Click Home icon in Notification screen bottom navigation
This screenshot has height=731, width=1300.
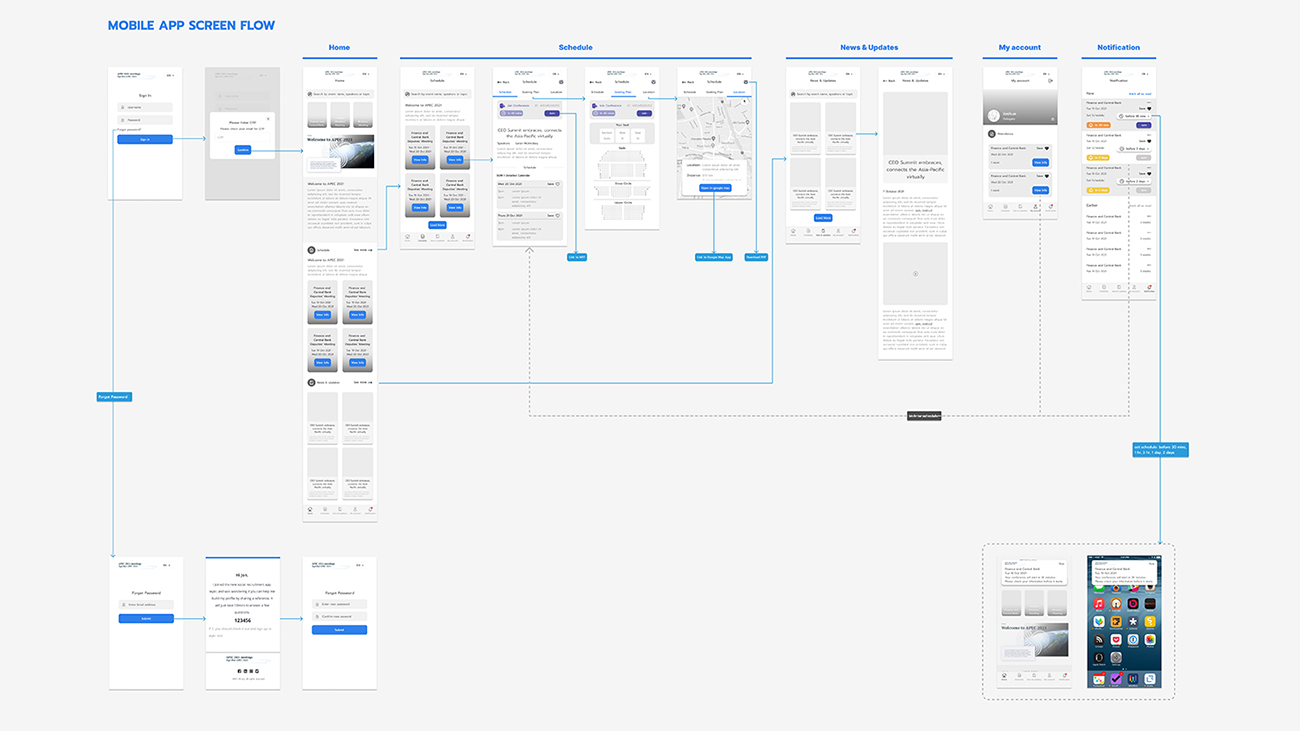(1090, 287)
